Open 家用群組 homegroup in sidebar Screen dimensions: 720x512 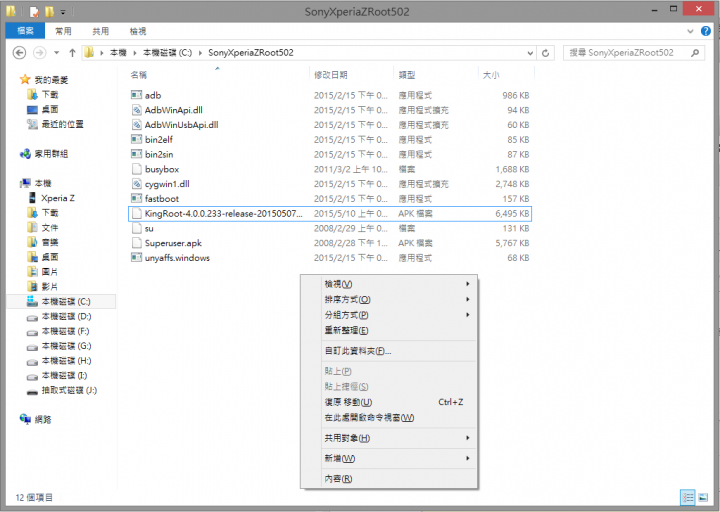point(51,154)
